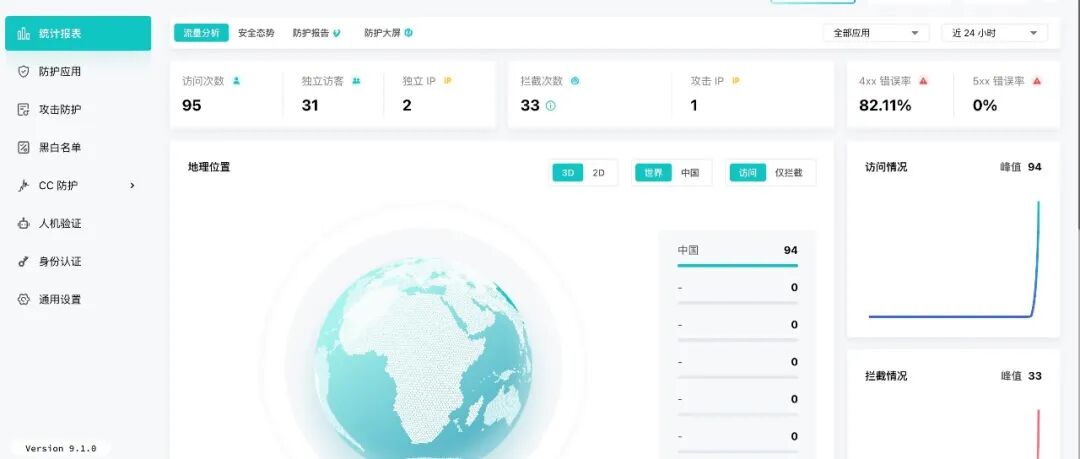The width and height of the screenshot is (1080, 459).
Task: Open the 全部应用 dropdown
Action: click(876, 33)
